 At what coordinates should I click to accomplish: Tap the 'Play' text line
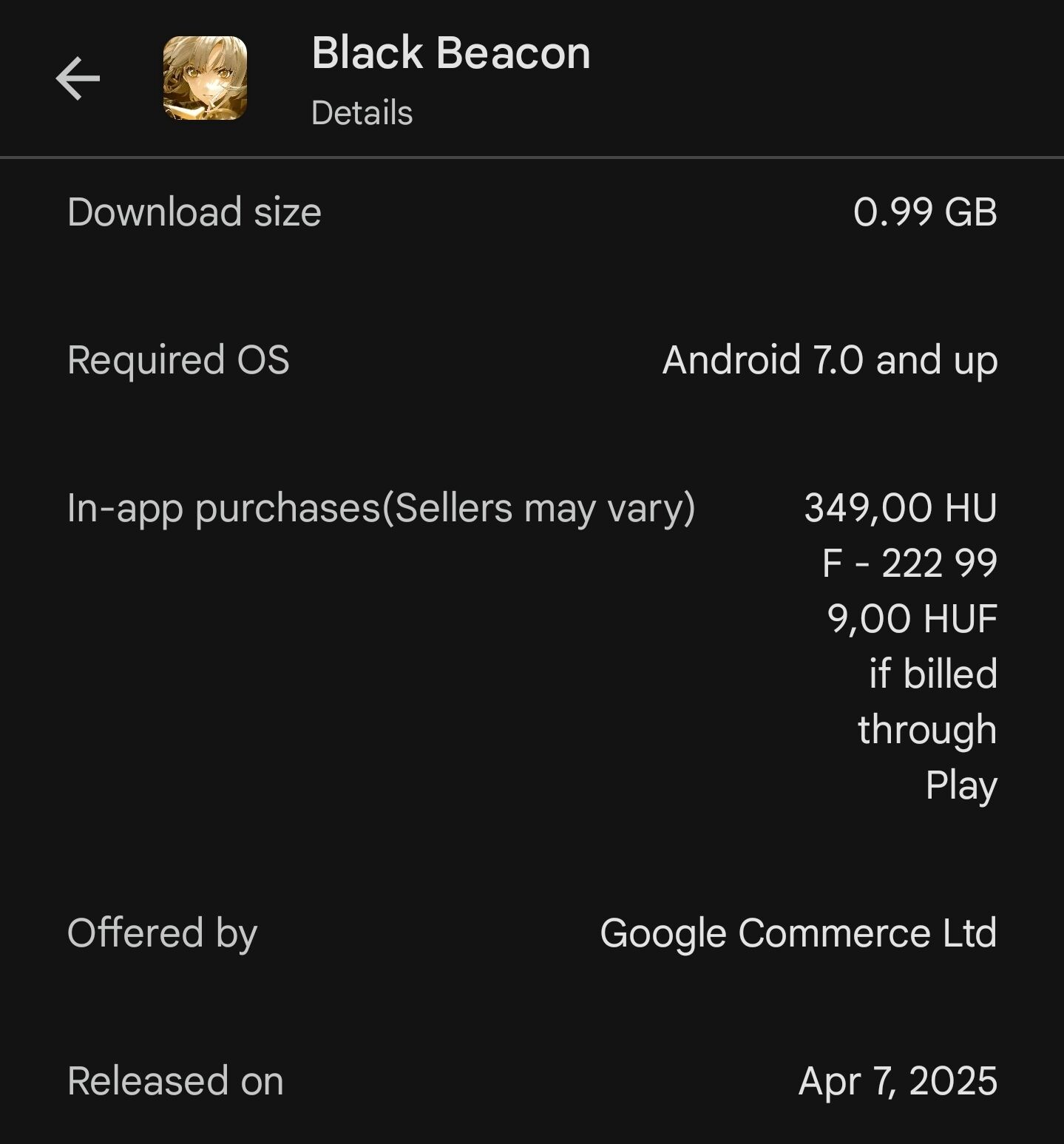[x=961, y=785]
